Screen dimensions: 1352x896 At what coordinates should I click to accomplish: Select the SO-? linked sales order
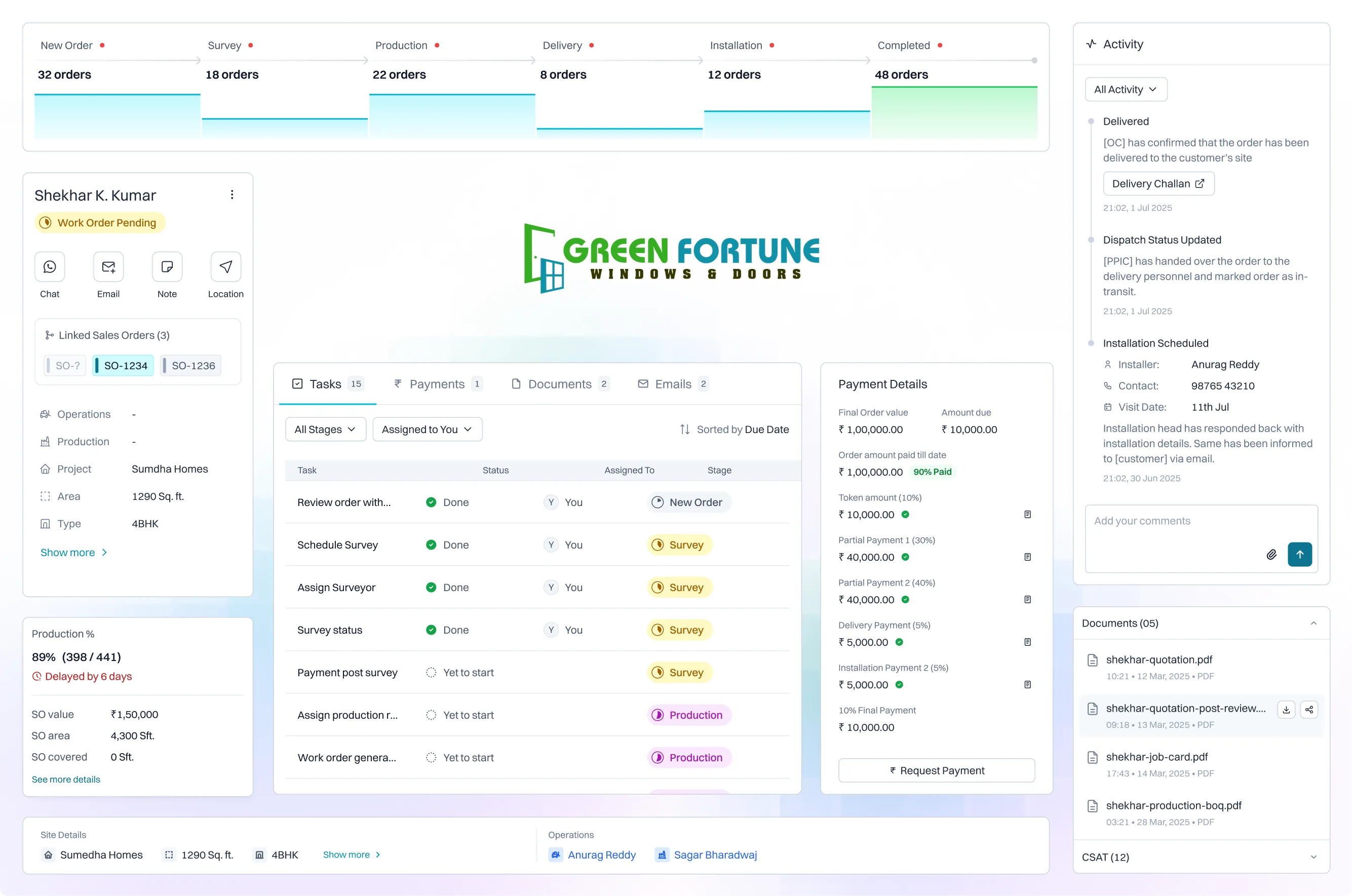pos(64,366)
